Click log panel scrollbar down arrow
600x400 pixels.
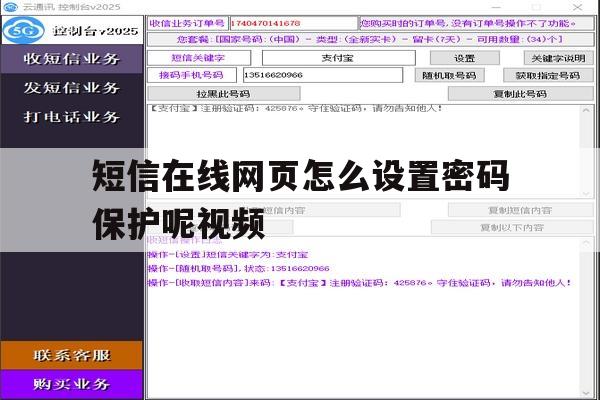586,393
